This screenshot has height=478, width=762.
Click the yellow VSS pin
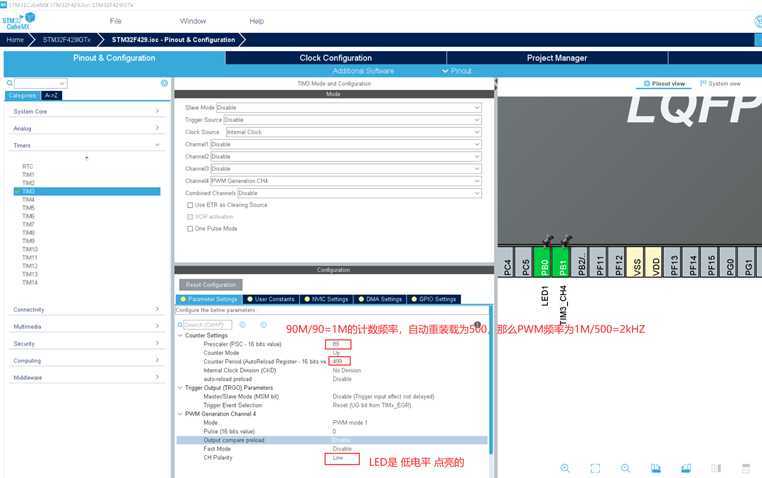636,262
